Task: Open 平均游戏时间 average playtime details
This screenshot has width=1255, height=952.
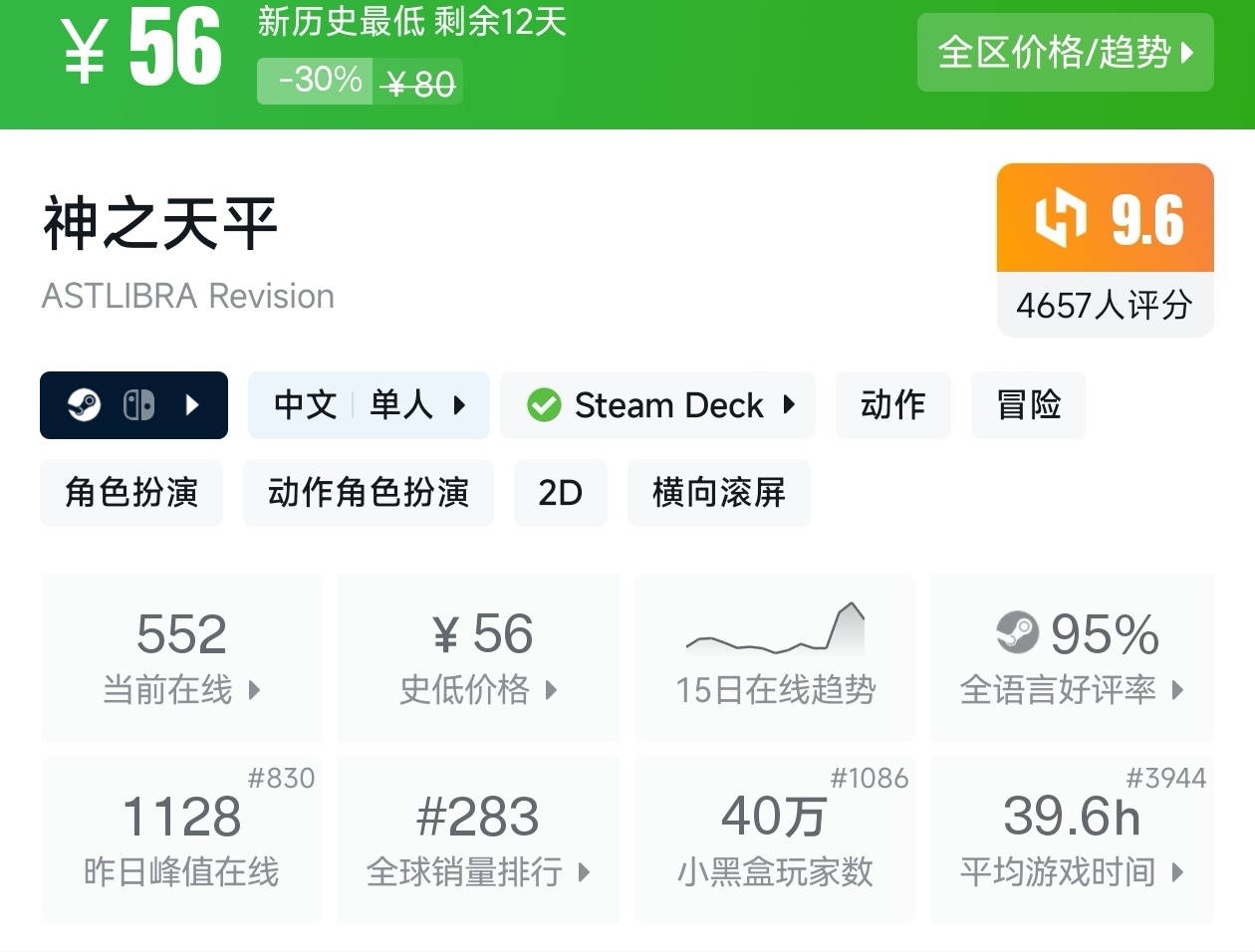Action: [x=1072, y=839]
